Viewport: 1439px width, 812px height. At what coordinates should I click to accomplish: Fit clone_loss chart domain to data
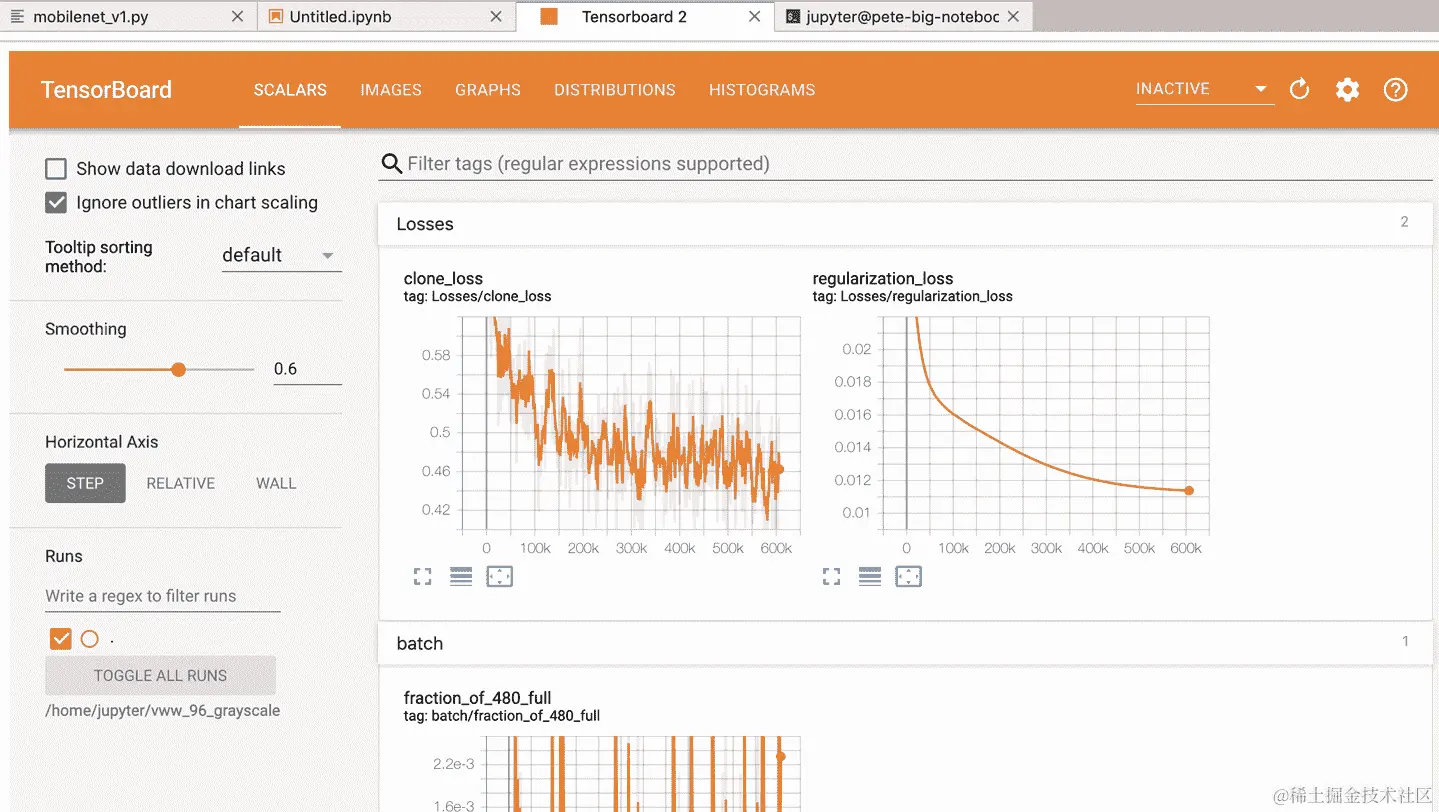[x=499, y=576]
